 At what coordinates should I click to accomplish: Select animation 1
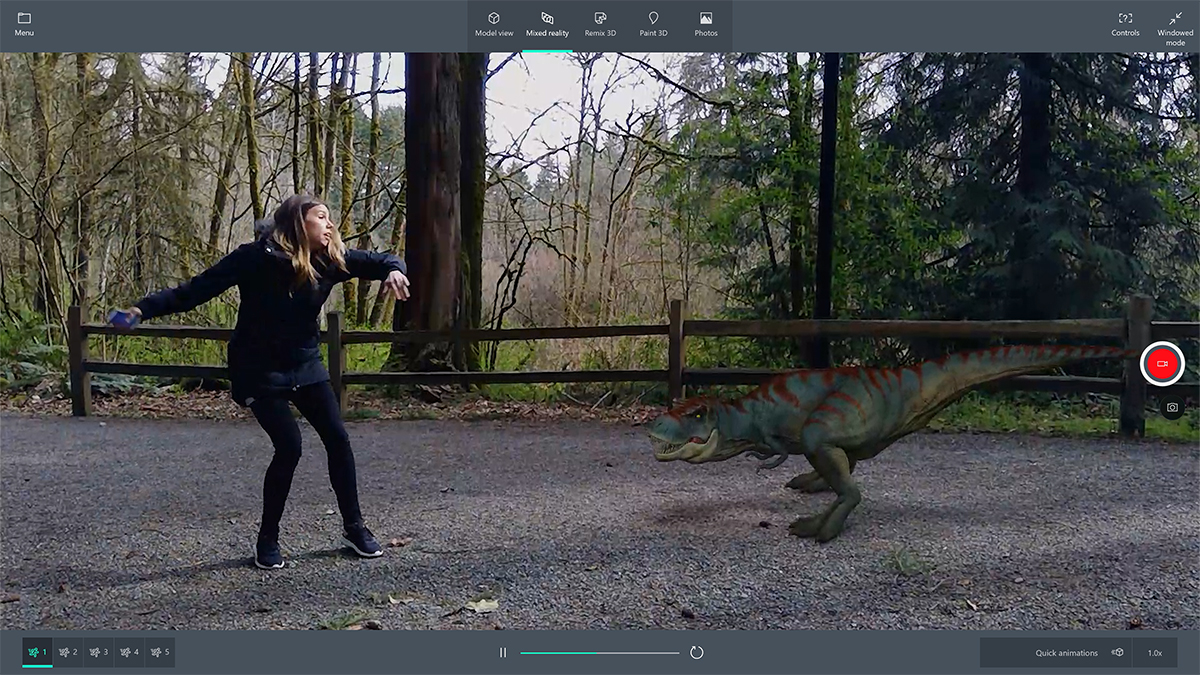click(38, 652)
